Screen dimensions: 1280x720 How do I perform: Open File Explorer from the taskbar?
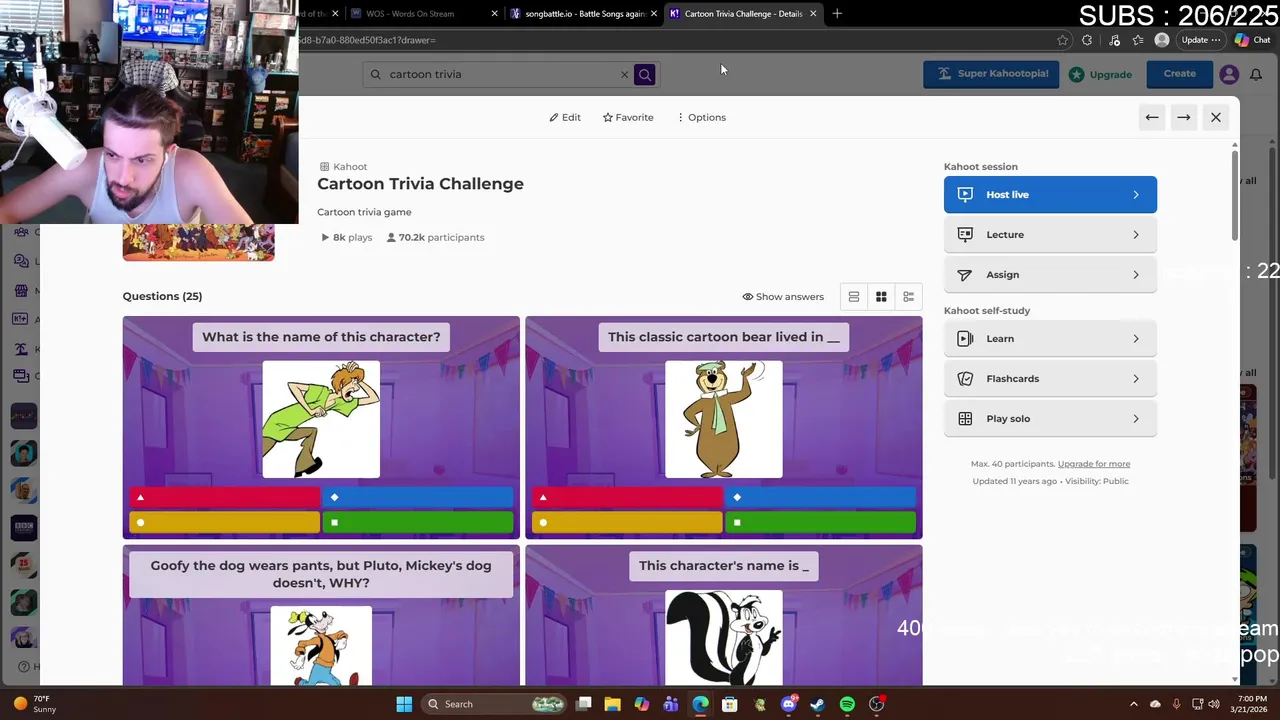tap(613, 704)
